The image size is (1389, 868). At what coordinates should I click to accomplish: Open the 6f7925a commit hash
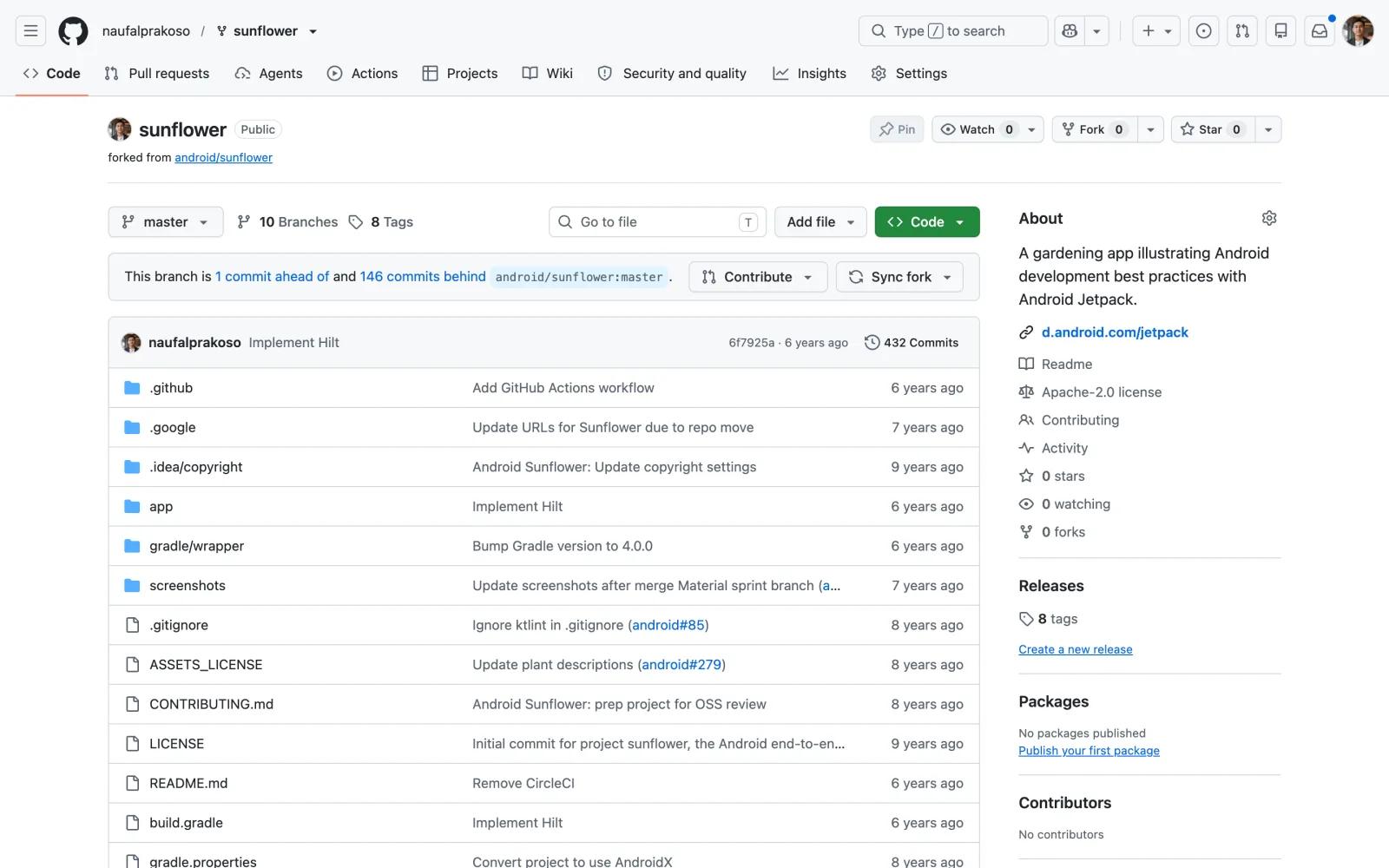pyautogui.click(x=752, y=344)
